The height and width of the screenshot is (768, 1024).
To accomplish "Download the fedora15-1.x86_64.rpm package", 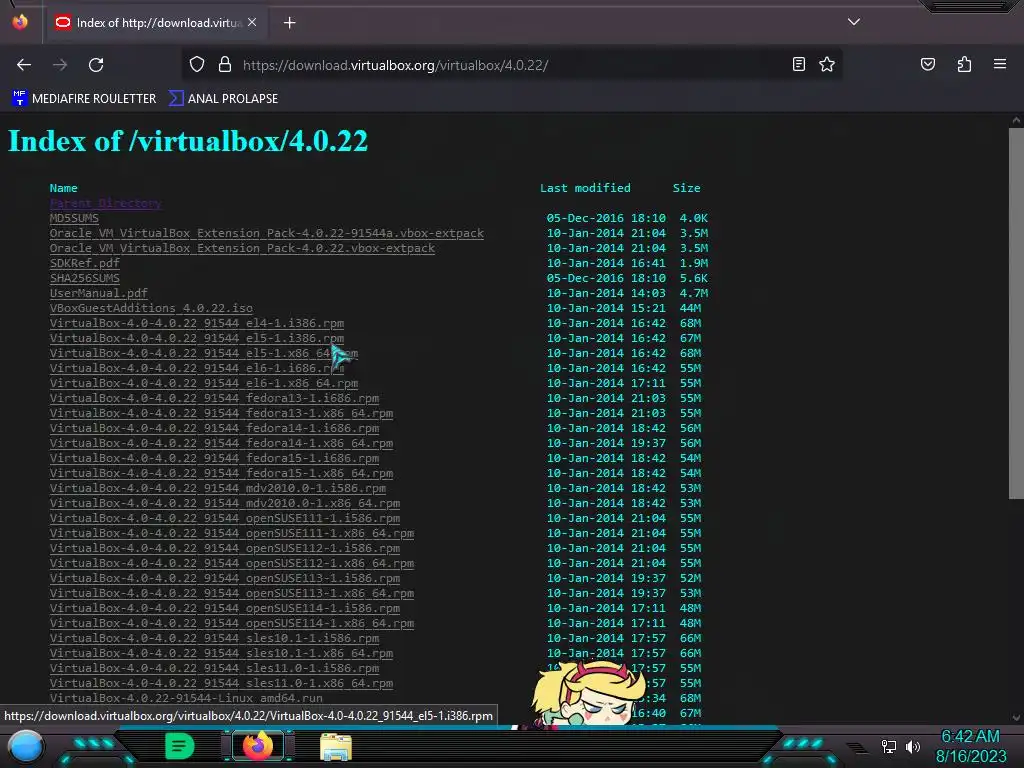I will point(221,473).
